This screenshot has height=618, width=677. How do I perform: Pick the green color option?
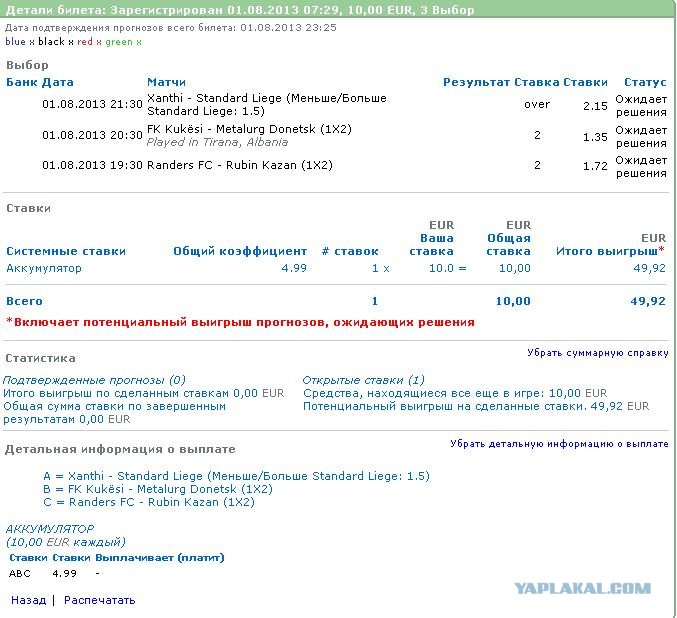pos(119,42)
